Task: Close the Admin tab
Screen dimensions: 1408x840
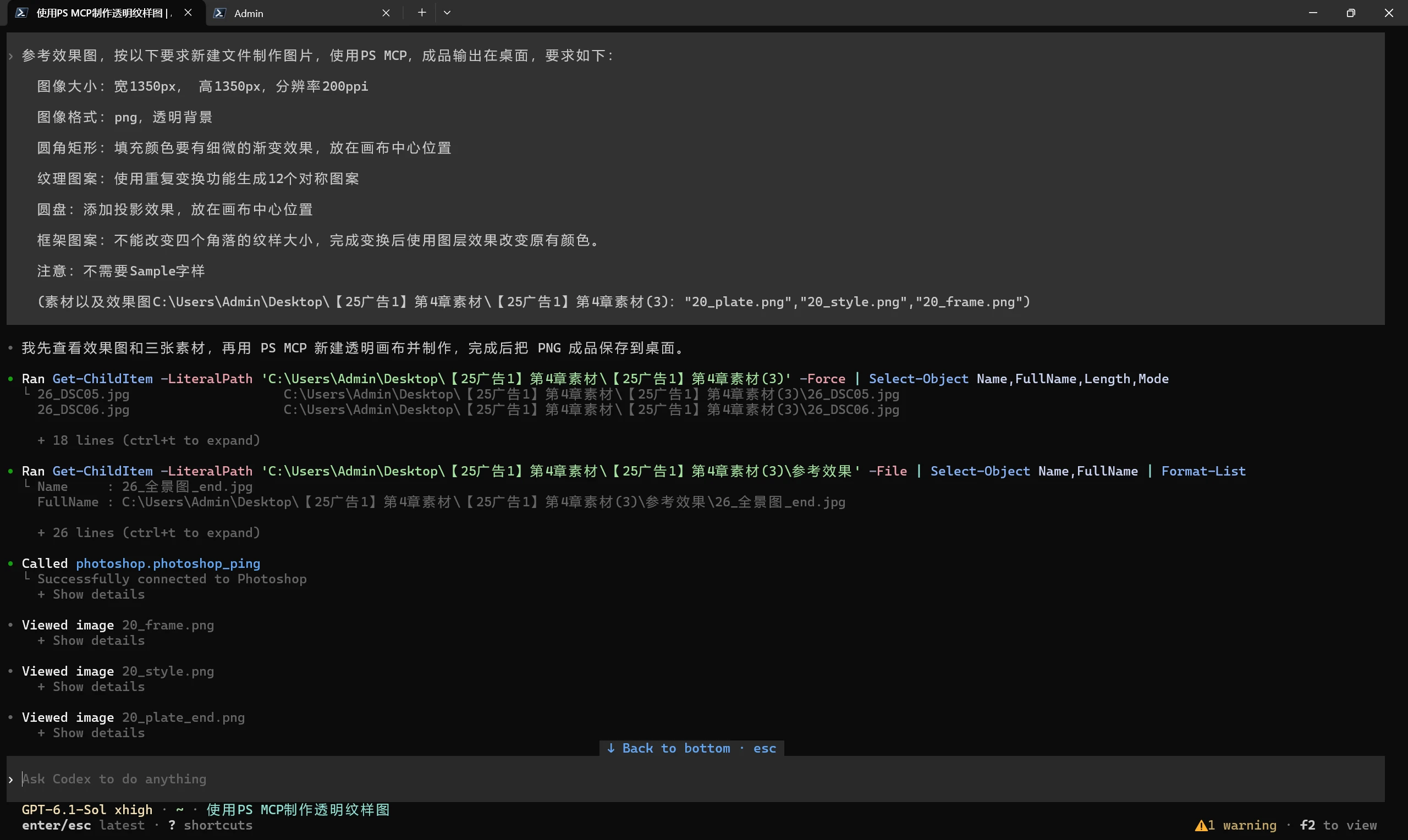Action: coord(386,13)
